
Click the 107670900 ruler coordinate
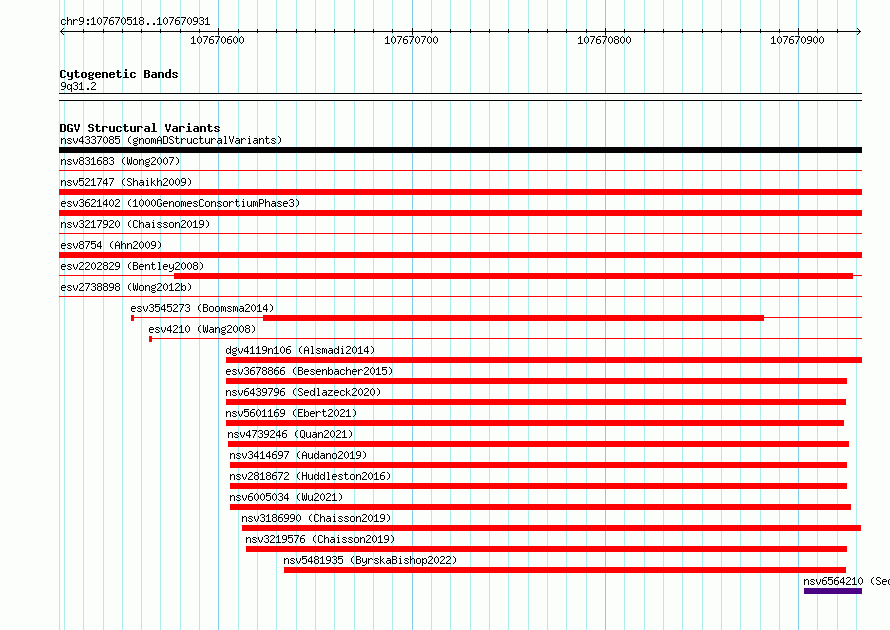click(x=797, y=40)
